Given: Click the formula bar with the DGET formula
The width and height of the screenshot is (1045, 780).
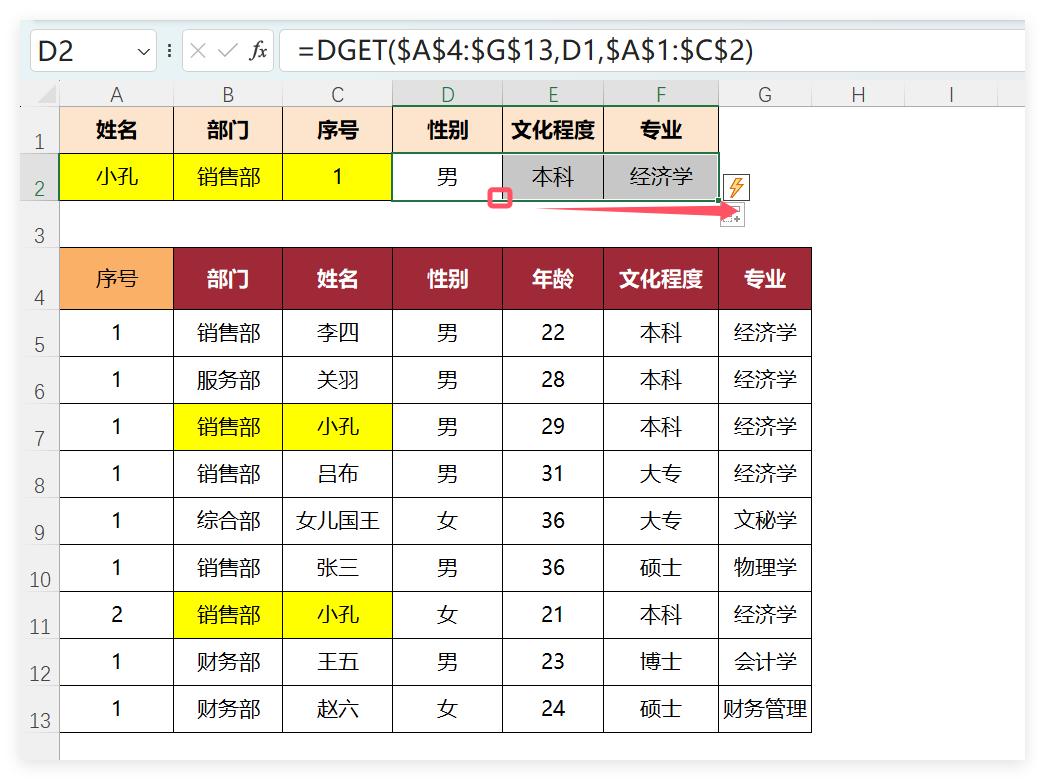Looking at the screenshot, I should (x=652, y=51).
